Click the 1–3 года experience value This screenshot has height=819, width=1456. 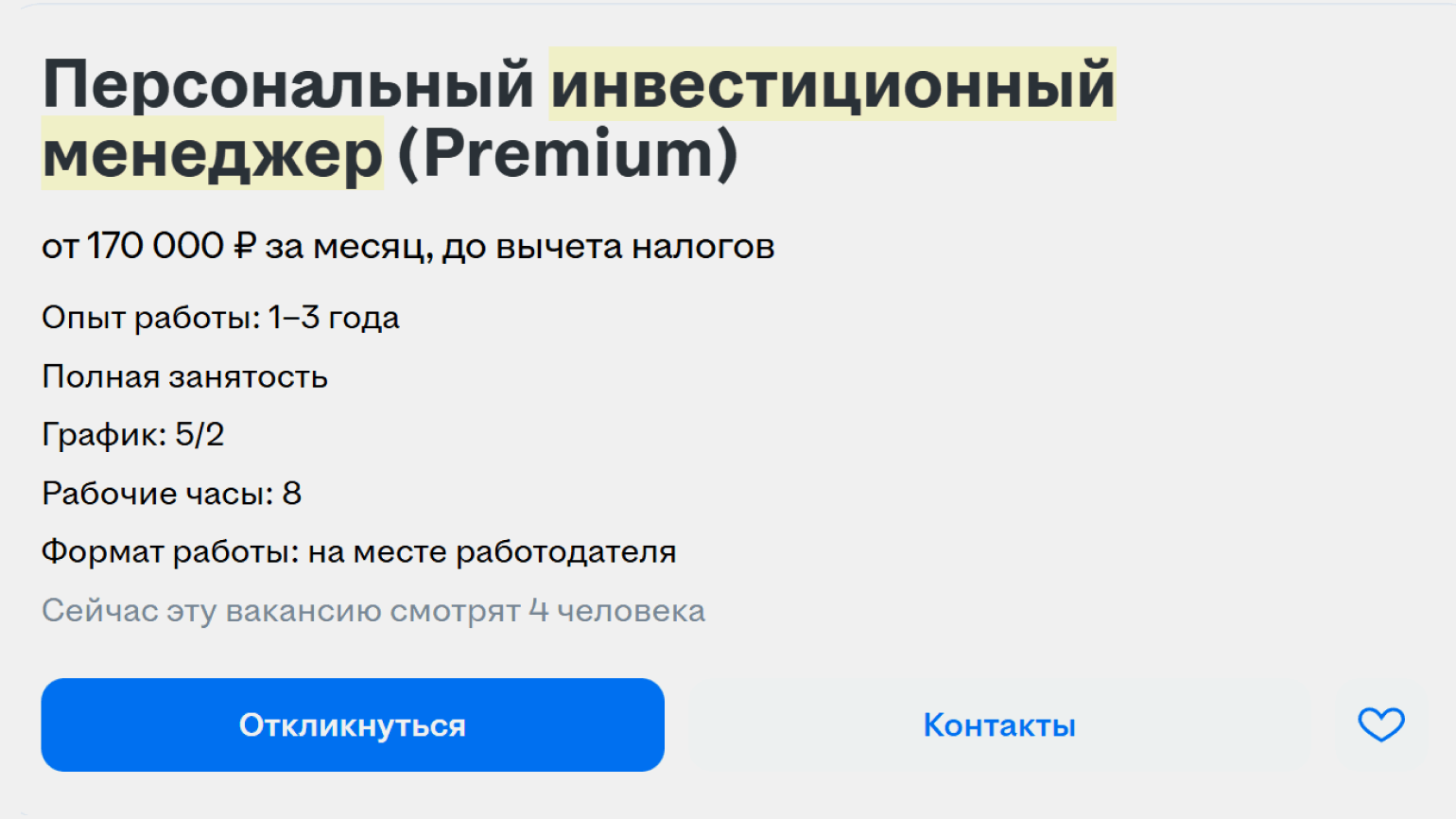pyautogui.click(x=334, y=319)
